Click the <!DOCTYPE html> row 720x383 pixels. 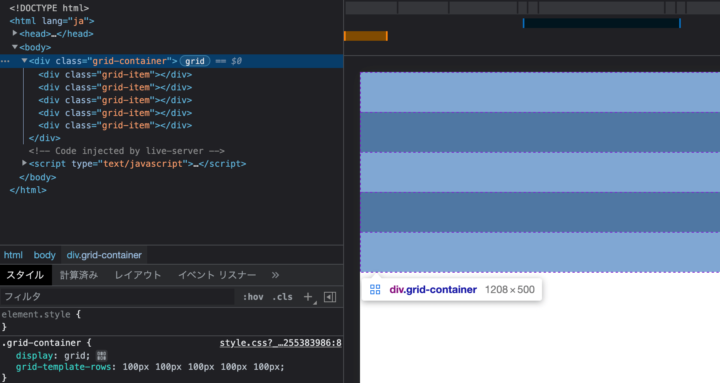click(49, 8)
